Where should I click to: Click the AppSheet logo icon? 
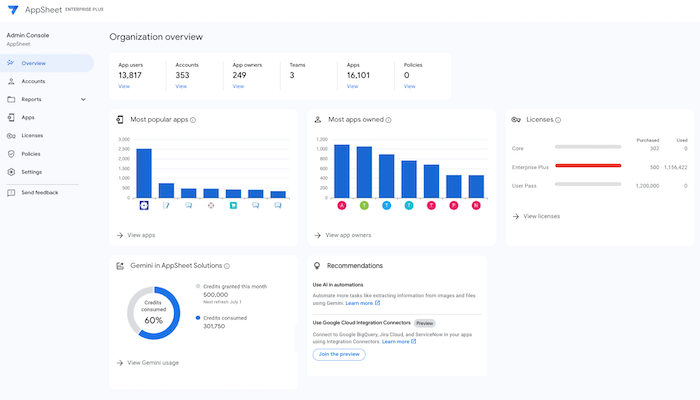coord(13,10)
